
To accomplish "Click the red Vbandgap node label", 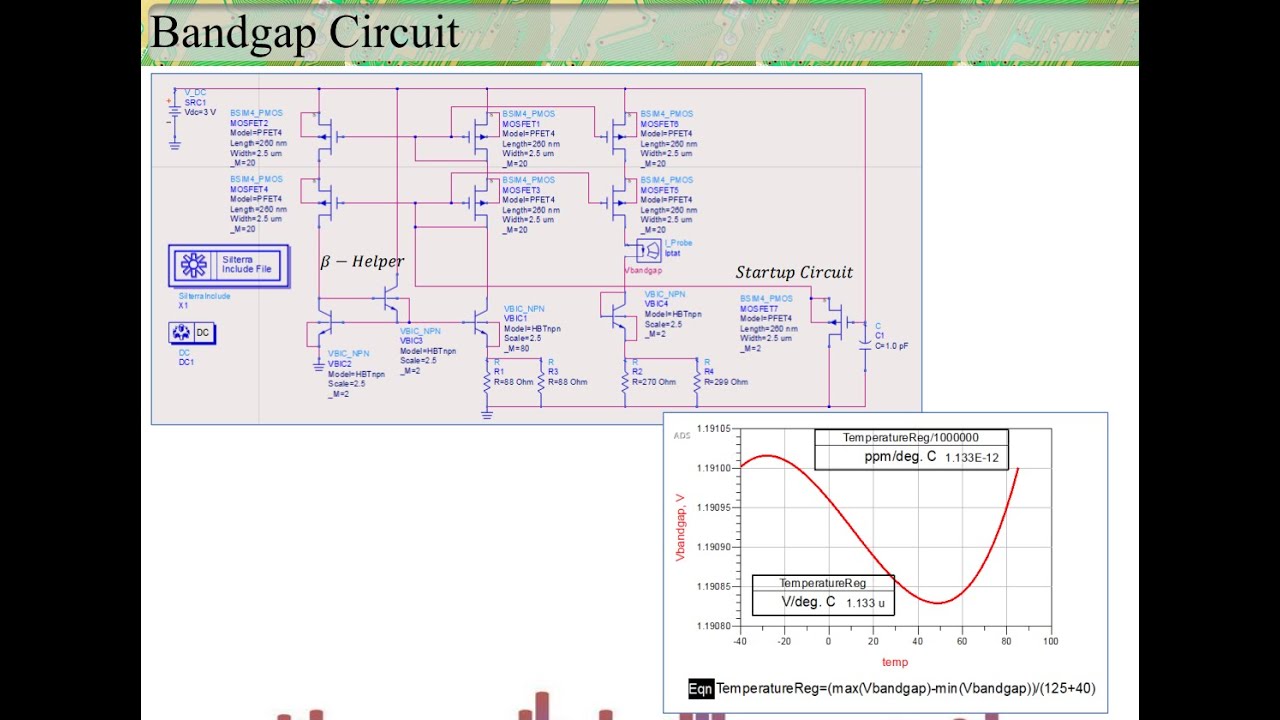I will click(643, 270).
